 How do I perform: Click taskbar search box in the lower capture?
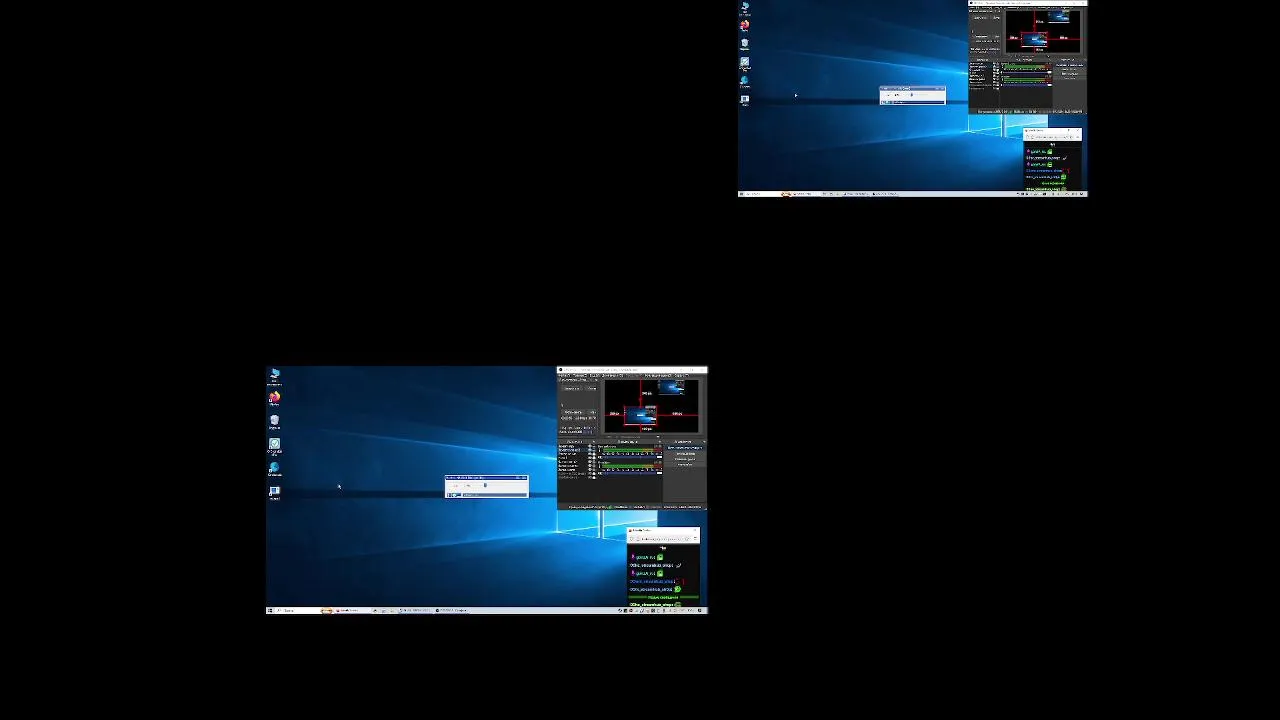coord(297,610)
